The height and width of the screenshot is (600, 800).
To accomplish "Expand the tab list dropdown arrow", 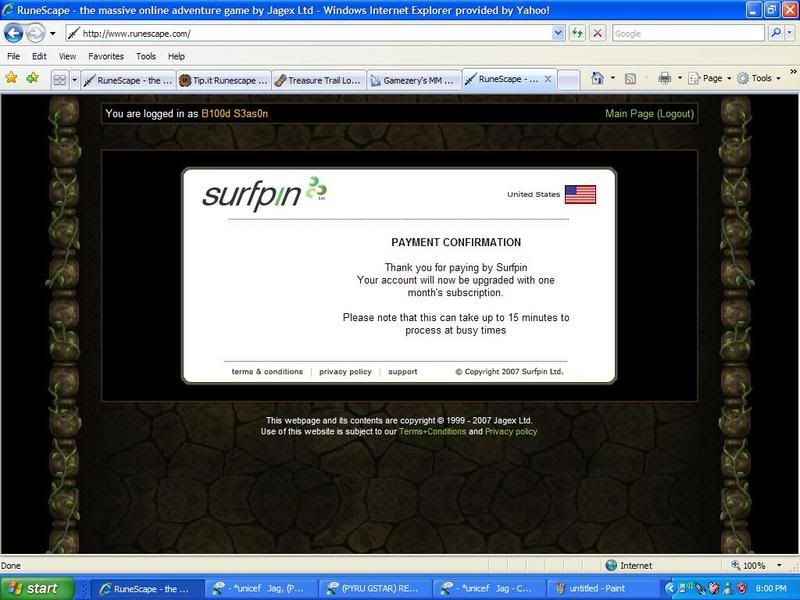I will click(74, 80).
